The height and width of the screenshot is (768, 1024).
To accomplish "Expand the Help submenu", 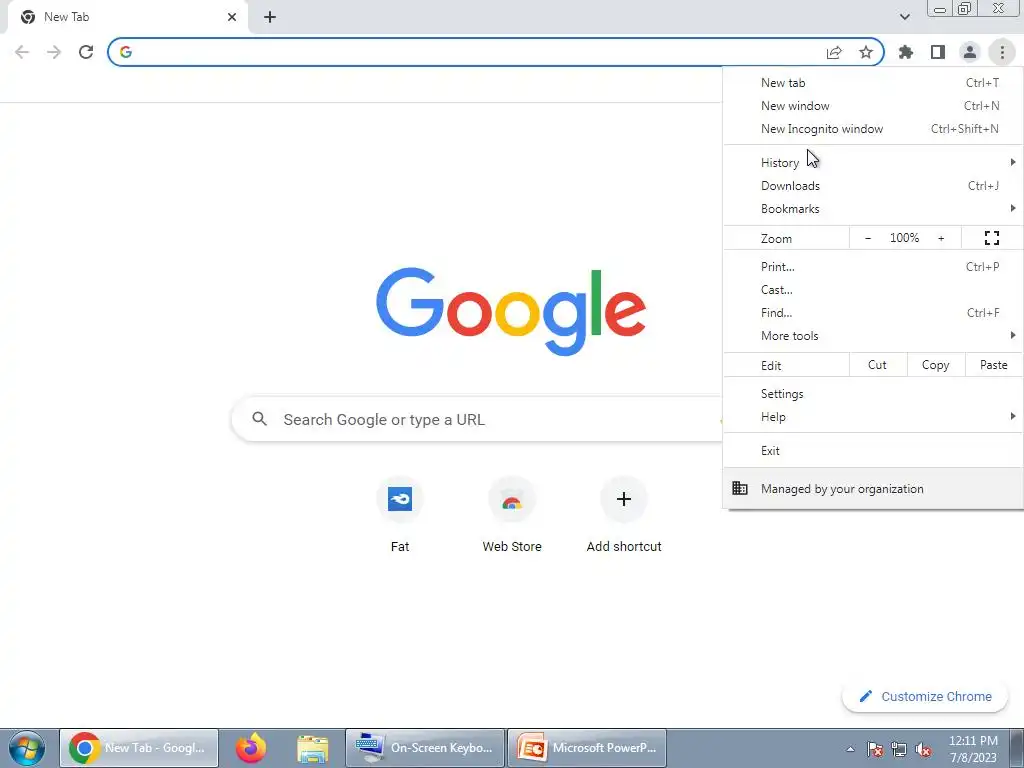I will tap(872, 417).
